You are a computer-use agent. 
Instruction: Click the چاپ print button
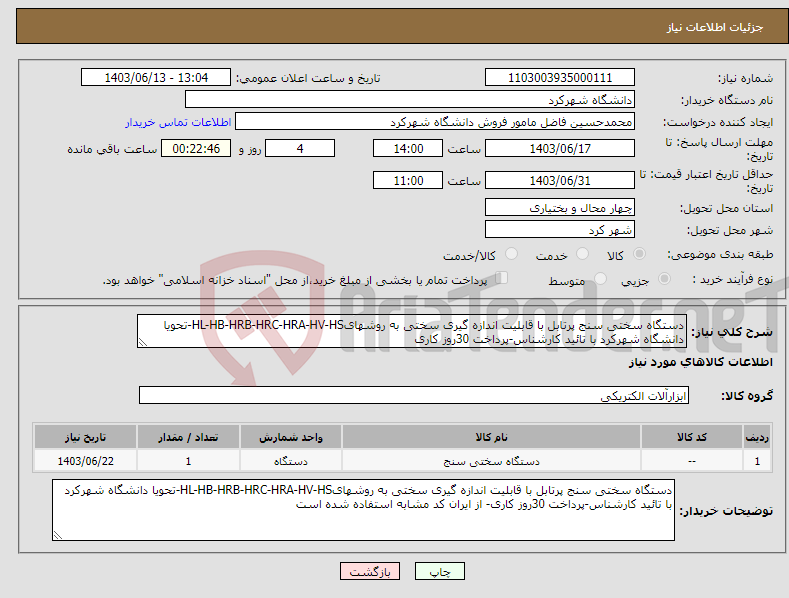(440, 571)
